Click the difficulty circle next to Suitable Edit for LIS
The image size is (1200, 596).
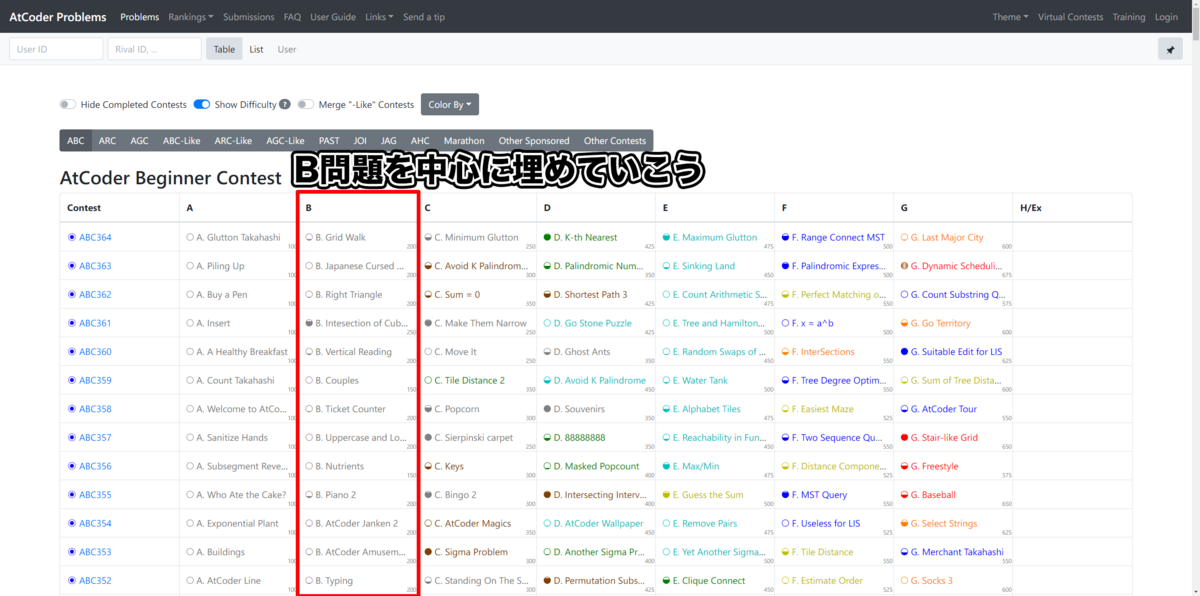click(904, 352)
